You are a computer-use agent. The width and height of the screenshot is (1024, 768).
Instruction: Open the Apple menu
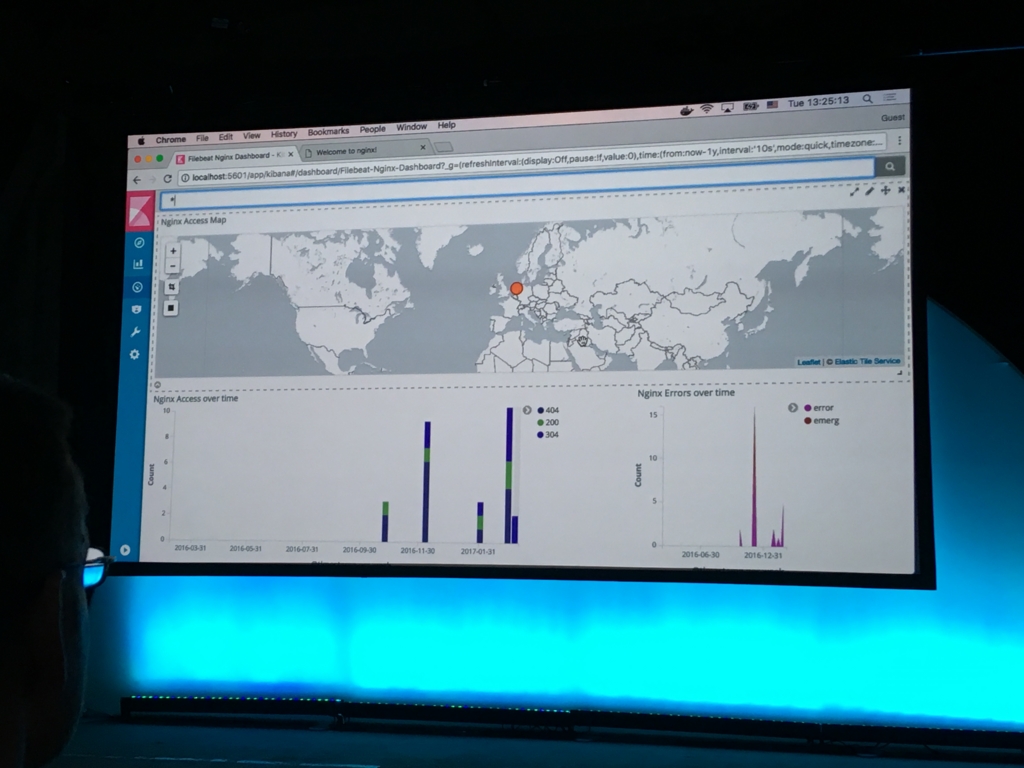140,141
